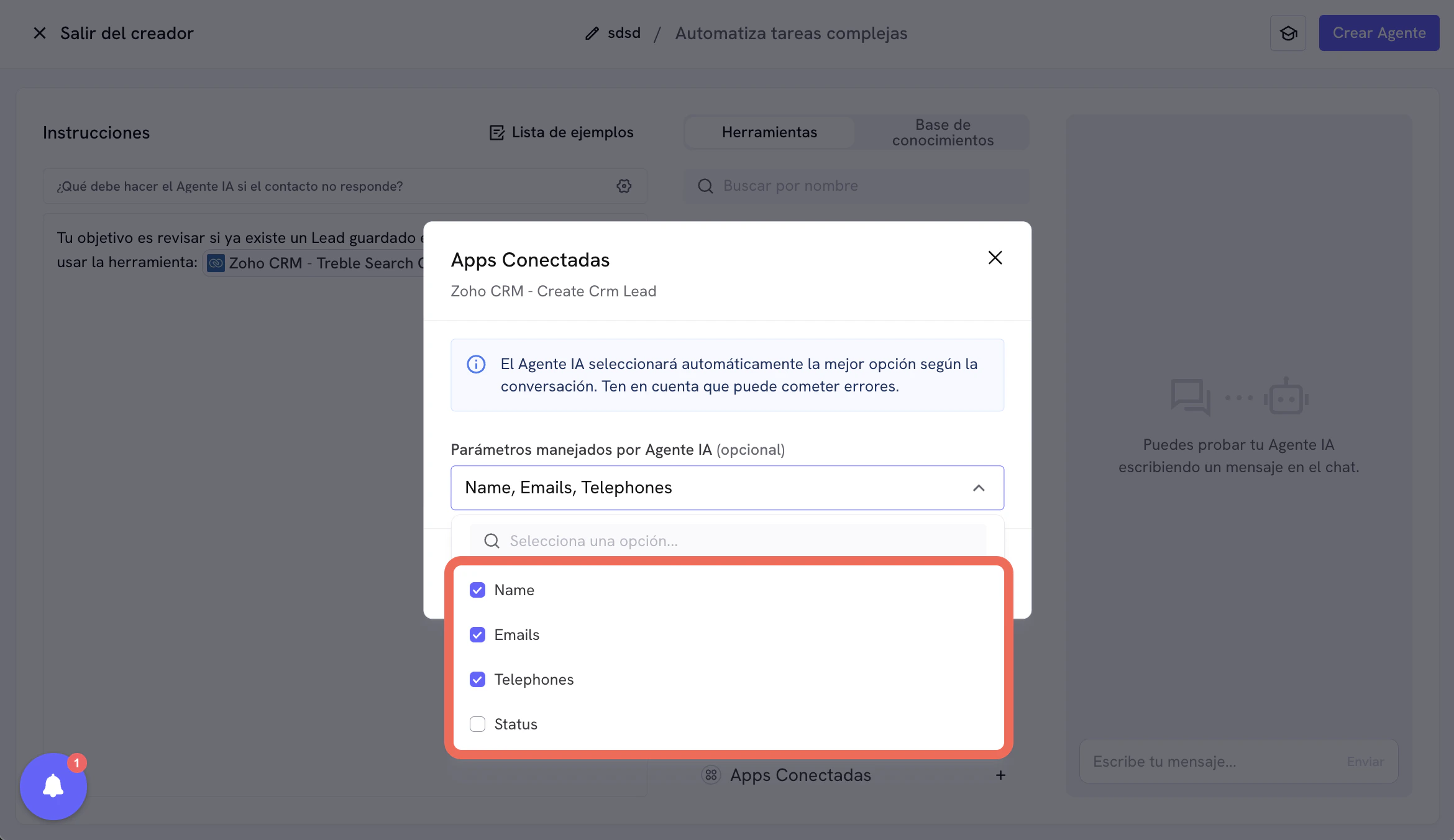Open Lista de ejemplos

point(561,132)
